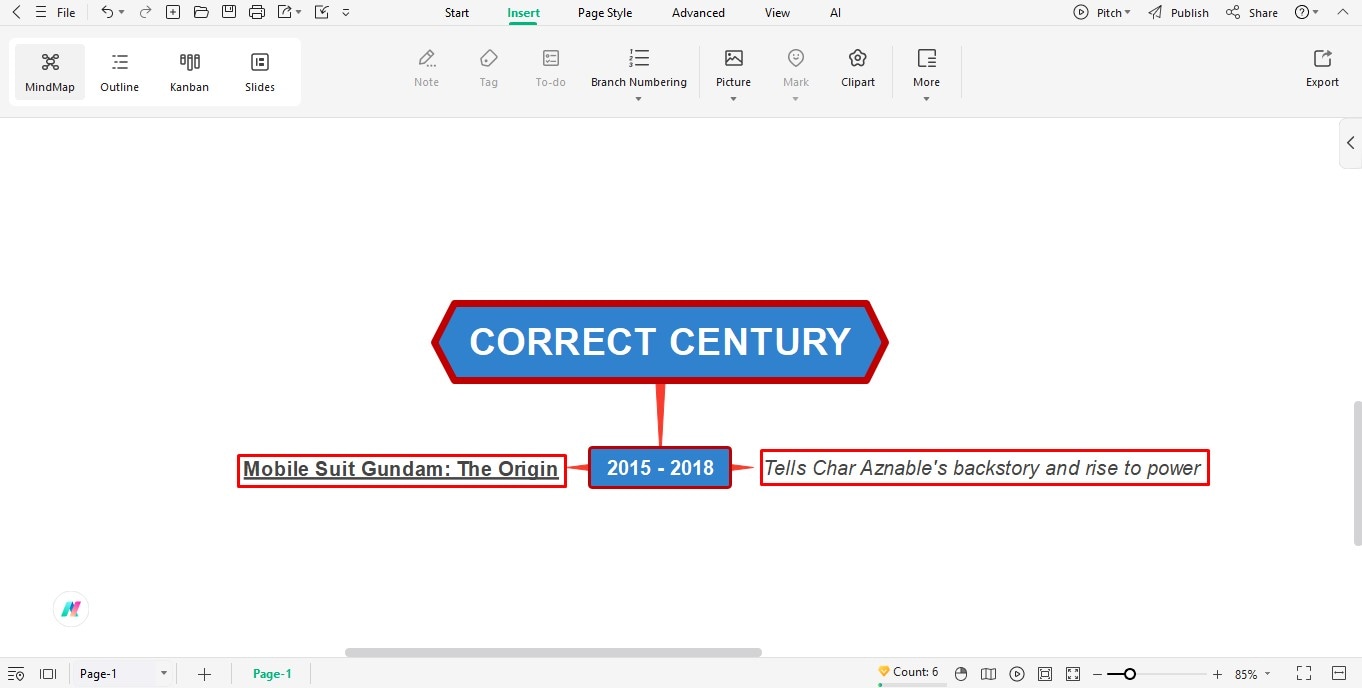This screenshot has width=1362, height=688.
Task: Click the open folder icon
Action: (201, 12)
